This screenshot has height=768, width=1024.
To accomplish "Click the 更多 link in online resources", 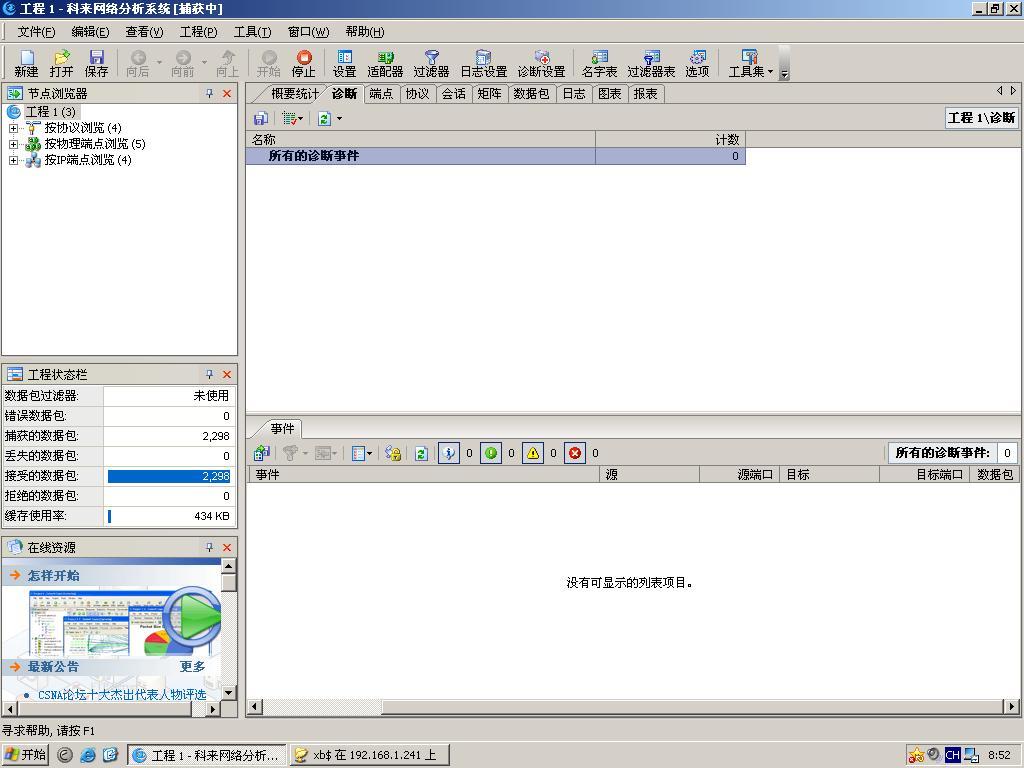I will pyautogui.click(x=192, y=667).
